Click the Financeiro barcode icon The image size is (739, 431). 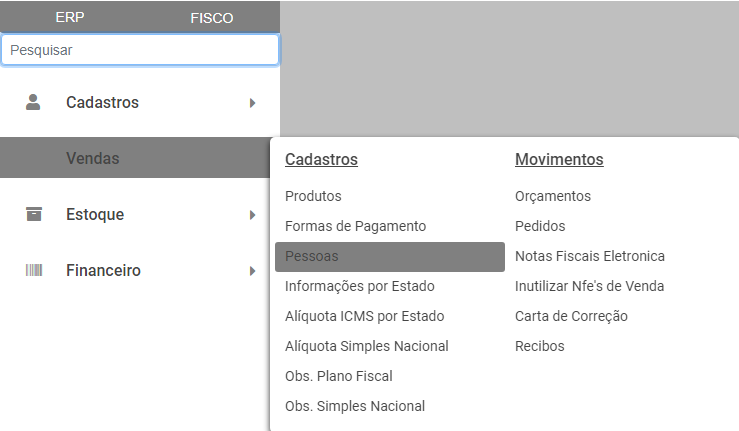coord(34,270)
